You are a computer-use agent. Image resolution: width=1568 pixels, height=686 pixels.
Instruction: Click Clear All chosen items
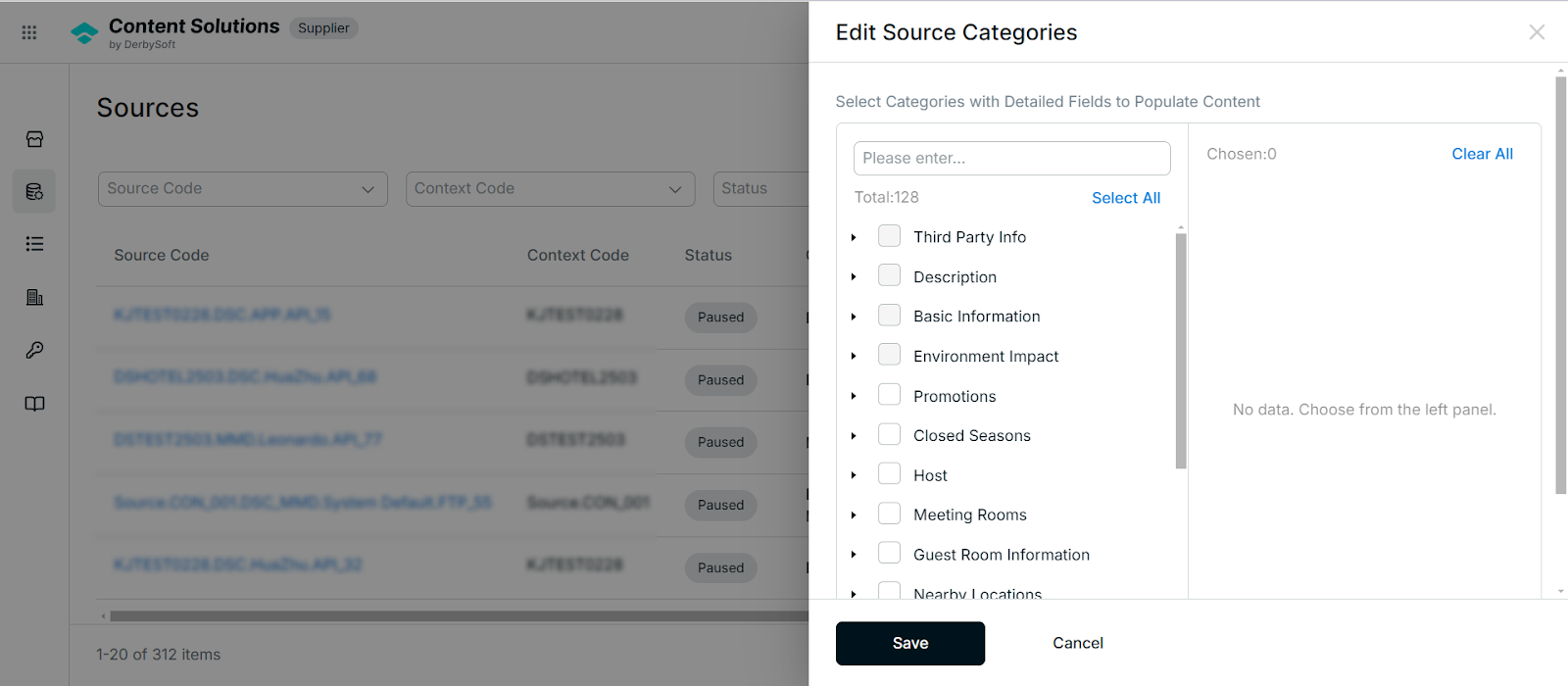click(1482, 154)
